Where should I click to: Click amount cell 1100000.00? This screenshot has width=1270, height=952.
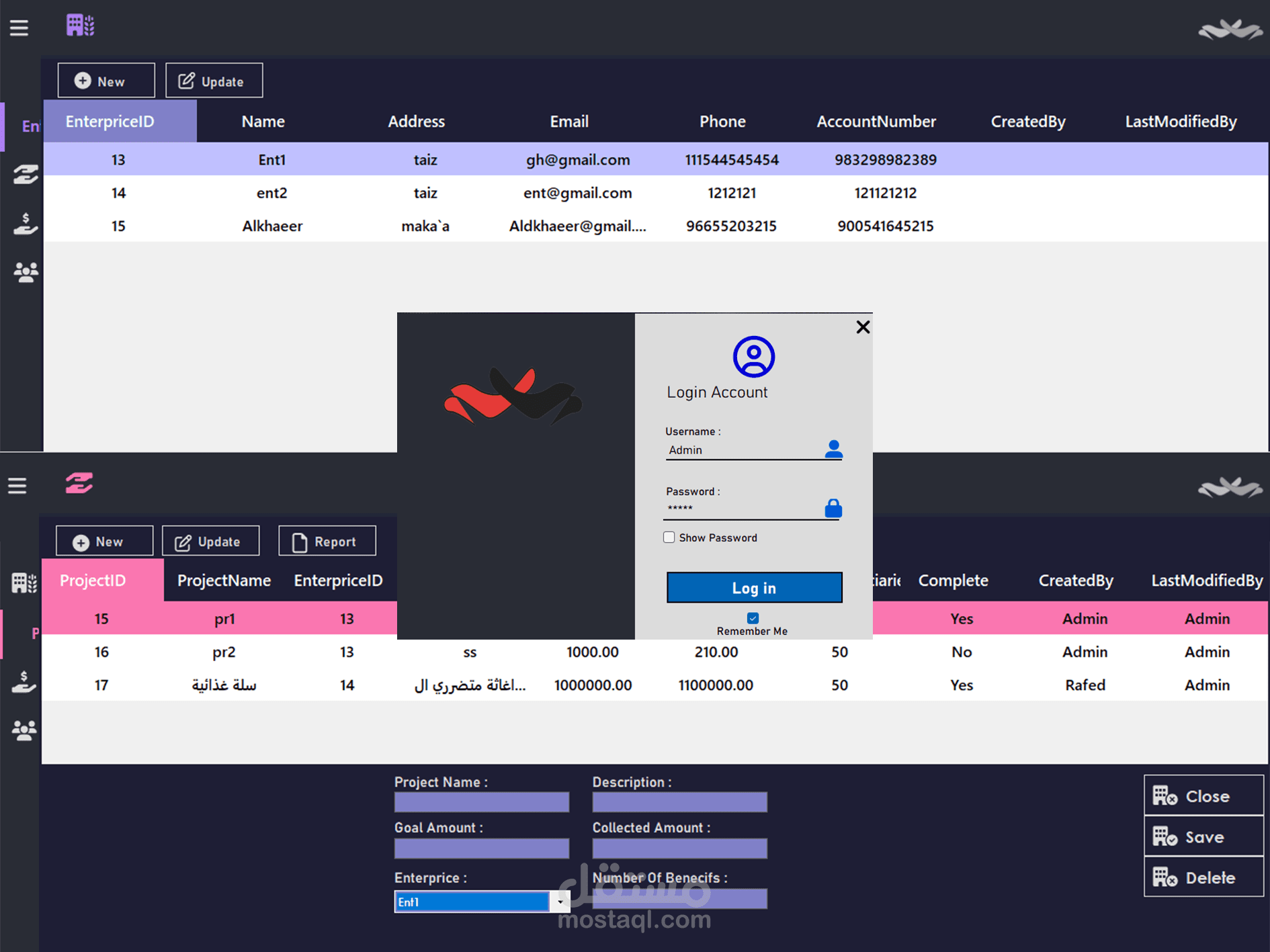[716, 685]
